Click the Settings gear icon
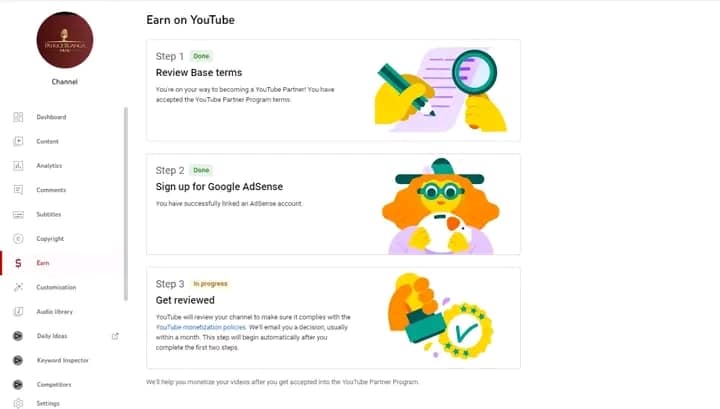720x409 pixels. click(x=18, y=403)
